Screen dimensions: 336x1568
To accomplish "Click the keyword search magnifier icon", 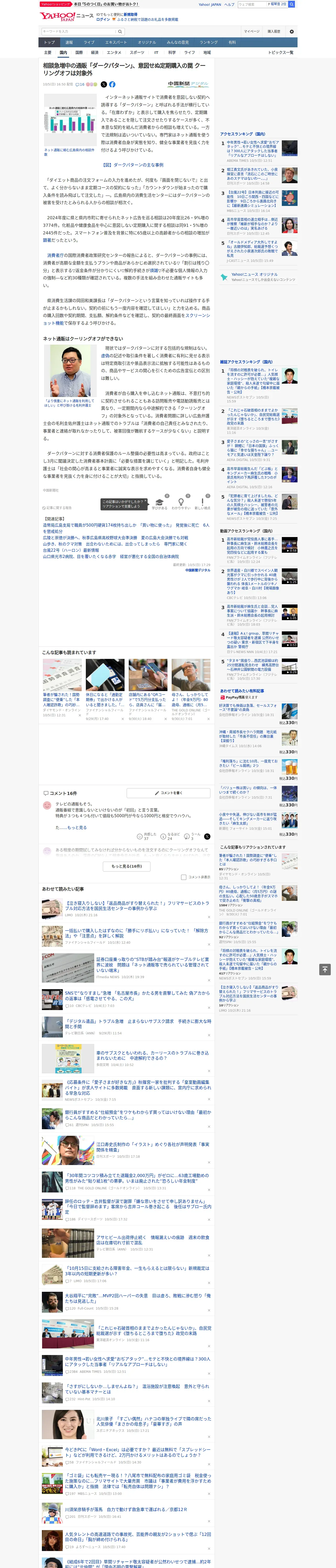I will 120,32.
